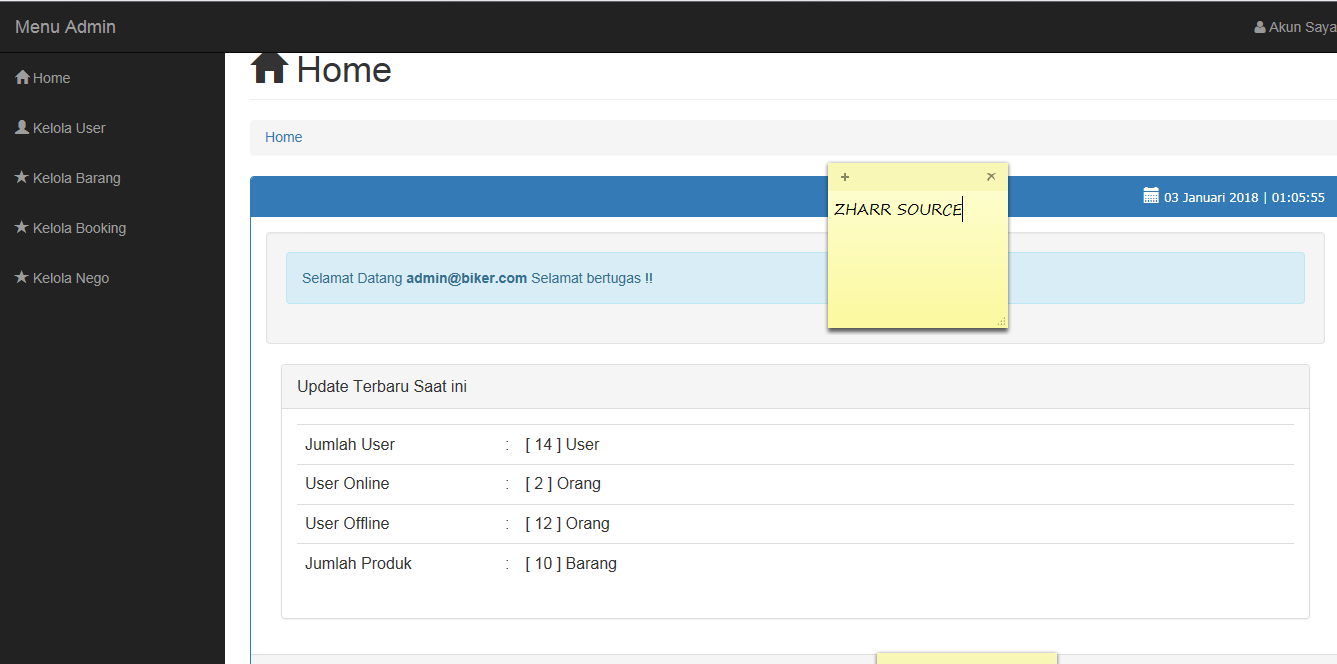This screenshot has height=664, width=1337.
Task: Select Kelola Booking from the sidebar
Action: coord(112,228)
